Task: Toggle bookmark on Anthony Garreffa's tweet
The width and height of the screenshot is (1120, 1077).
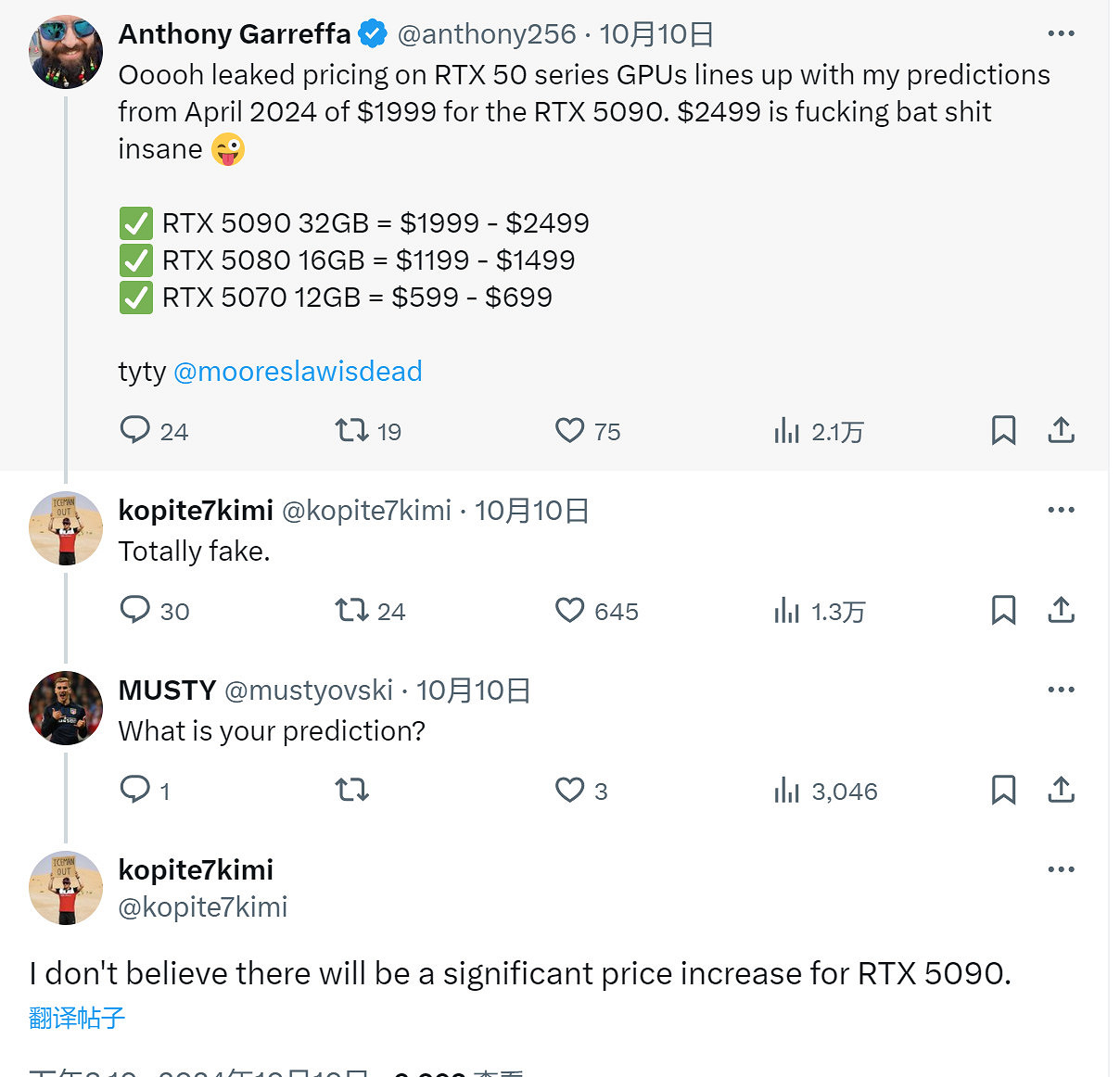Action: click(1002, 430)
